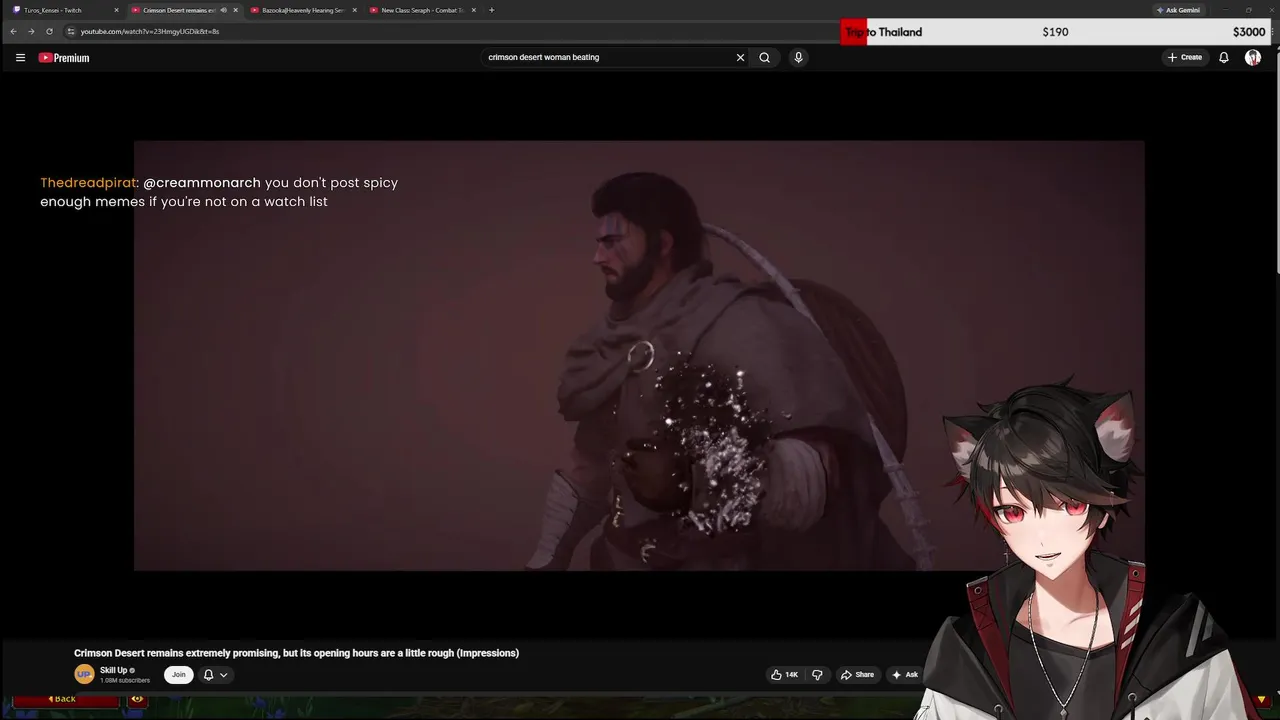The image size is (1280, 720).
Task: Share the video via Share button
Action: click(857, 675)
